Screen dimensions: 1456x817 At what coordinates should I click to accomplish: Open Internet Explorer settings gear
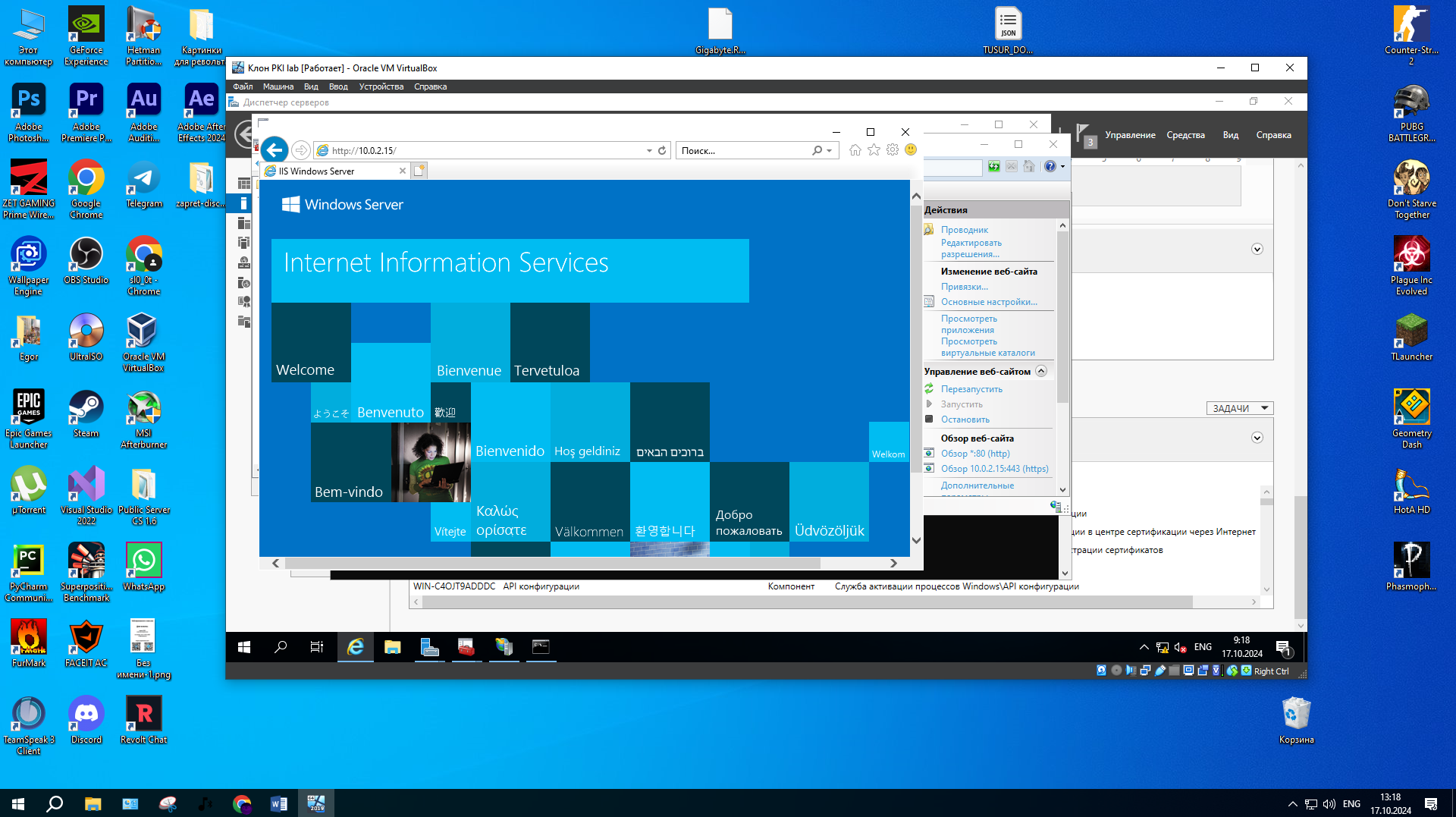pyautogui.click(x=893, y=150)
